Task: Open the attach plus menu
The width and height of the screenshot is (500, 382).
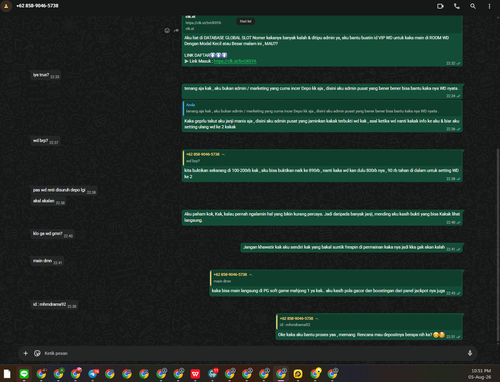Action: pos(26,353)
